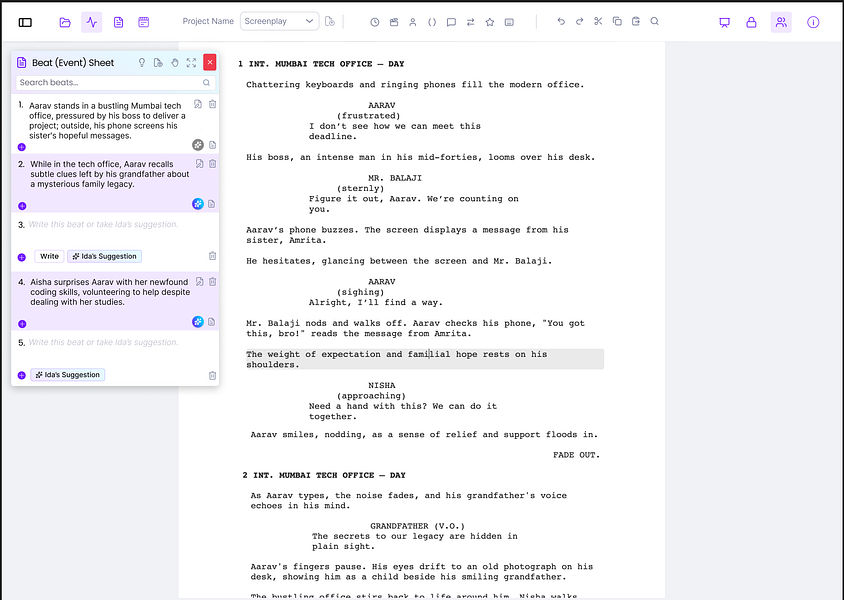Click blue Ida AI icon on beat 4

point(198,321)
